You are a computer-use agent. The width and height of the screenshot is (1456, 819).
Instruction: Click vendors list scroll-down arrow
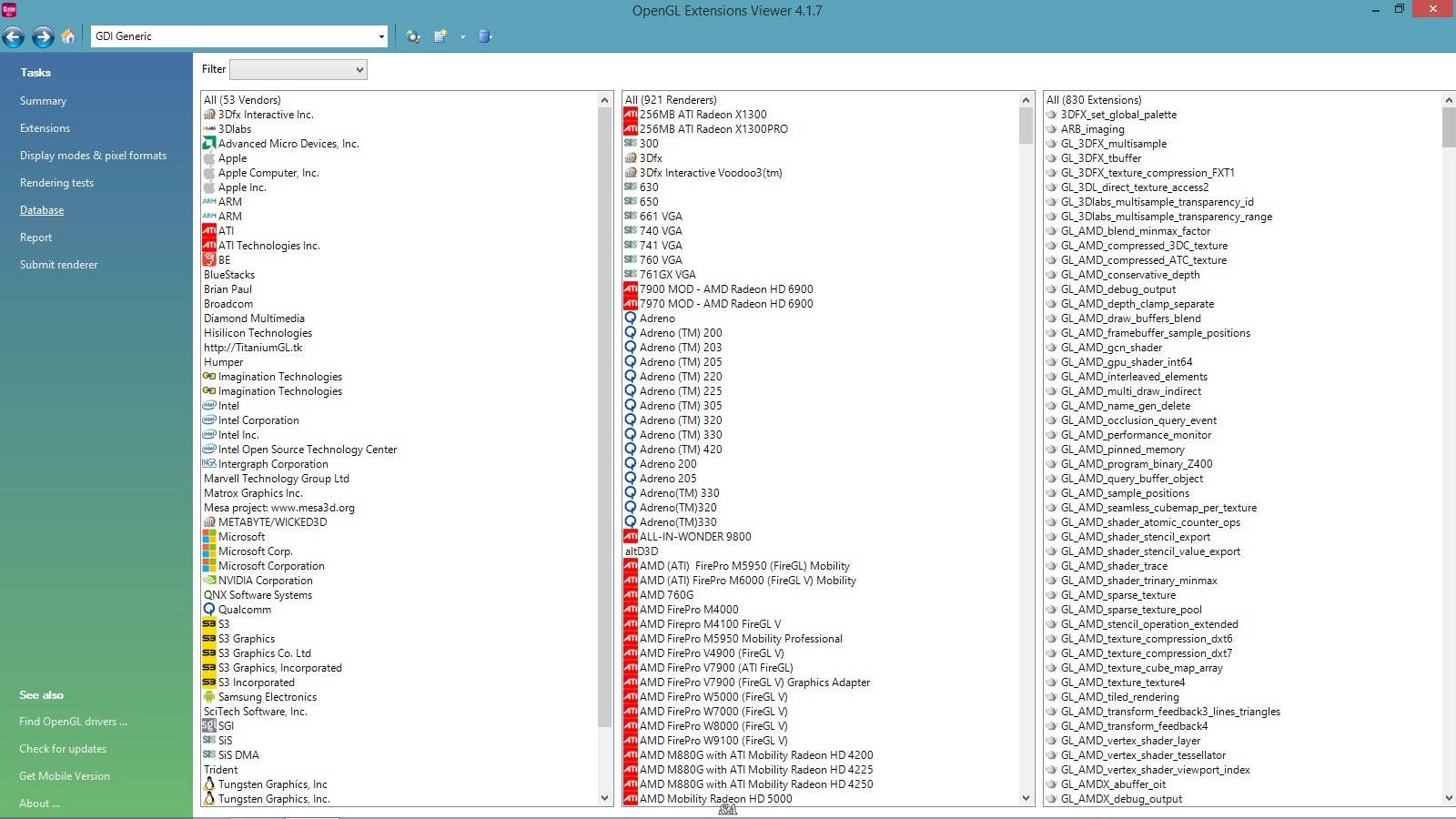click(x=605, y=798)
